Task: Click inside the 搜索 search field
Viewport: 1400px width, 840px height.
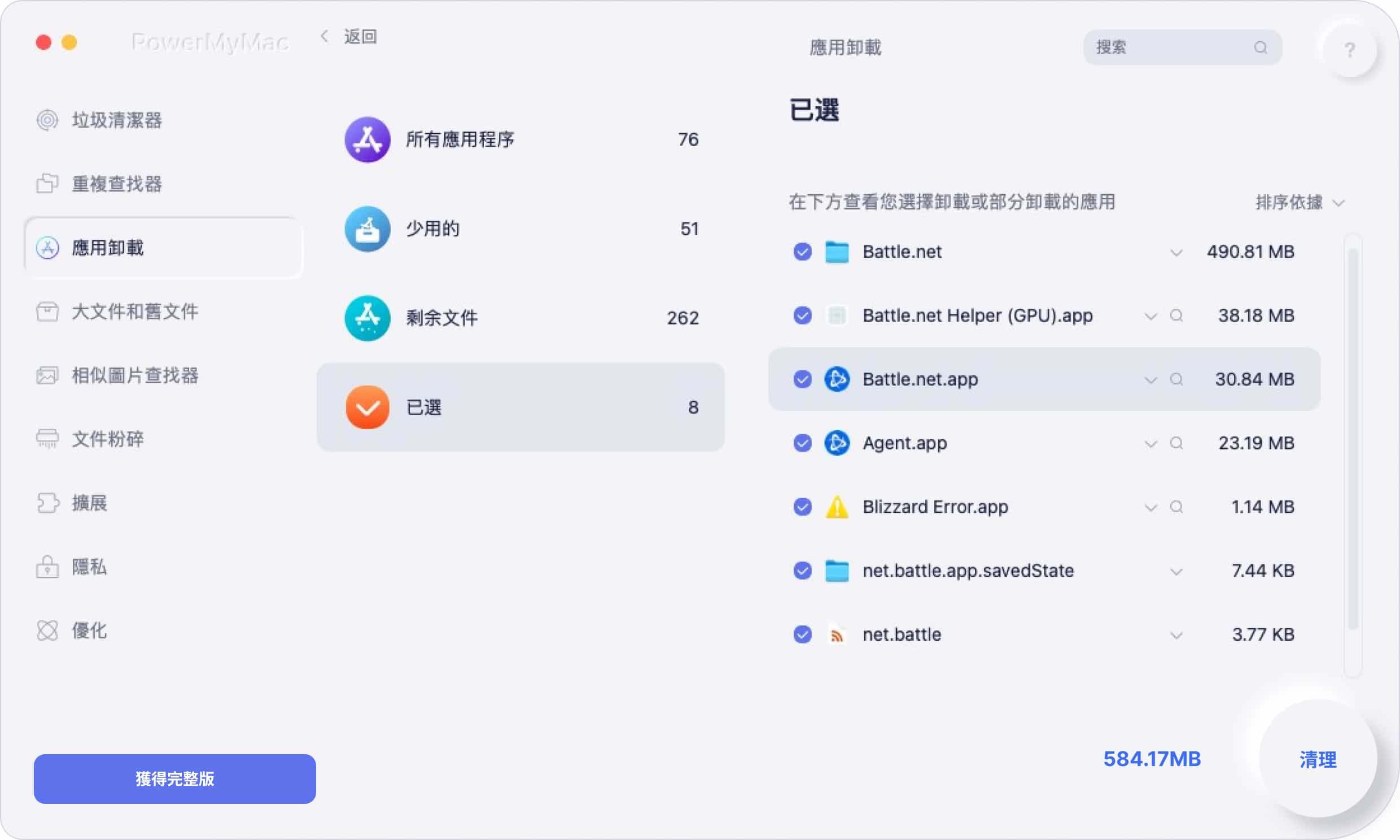Action: point(1182,47)
